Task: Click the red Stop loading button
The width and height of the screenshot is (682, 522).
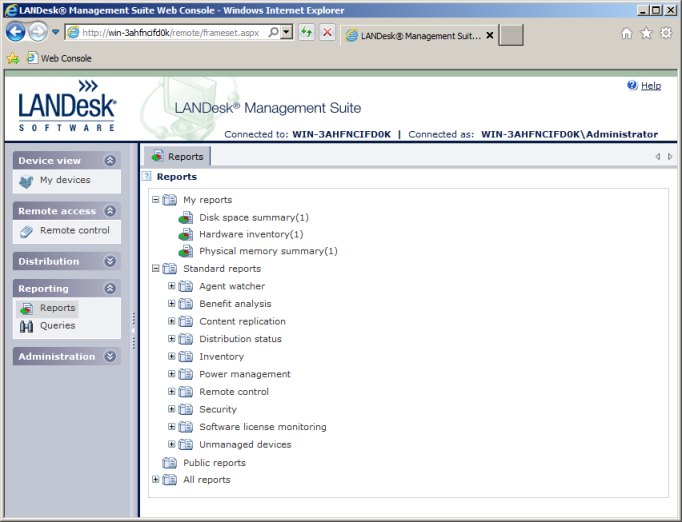Action: (x=328, y=32)
